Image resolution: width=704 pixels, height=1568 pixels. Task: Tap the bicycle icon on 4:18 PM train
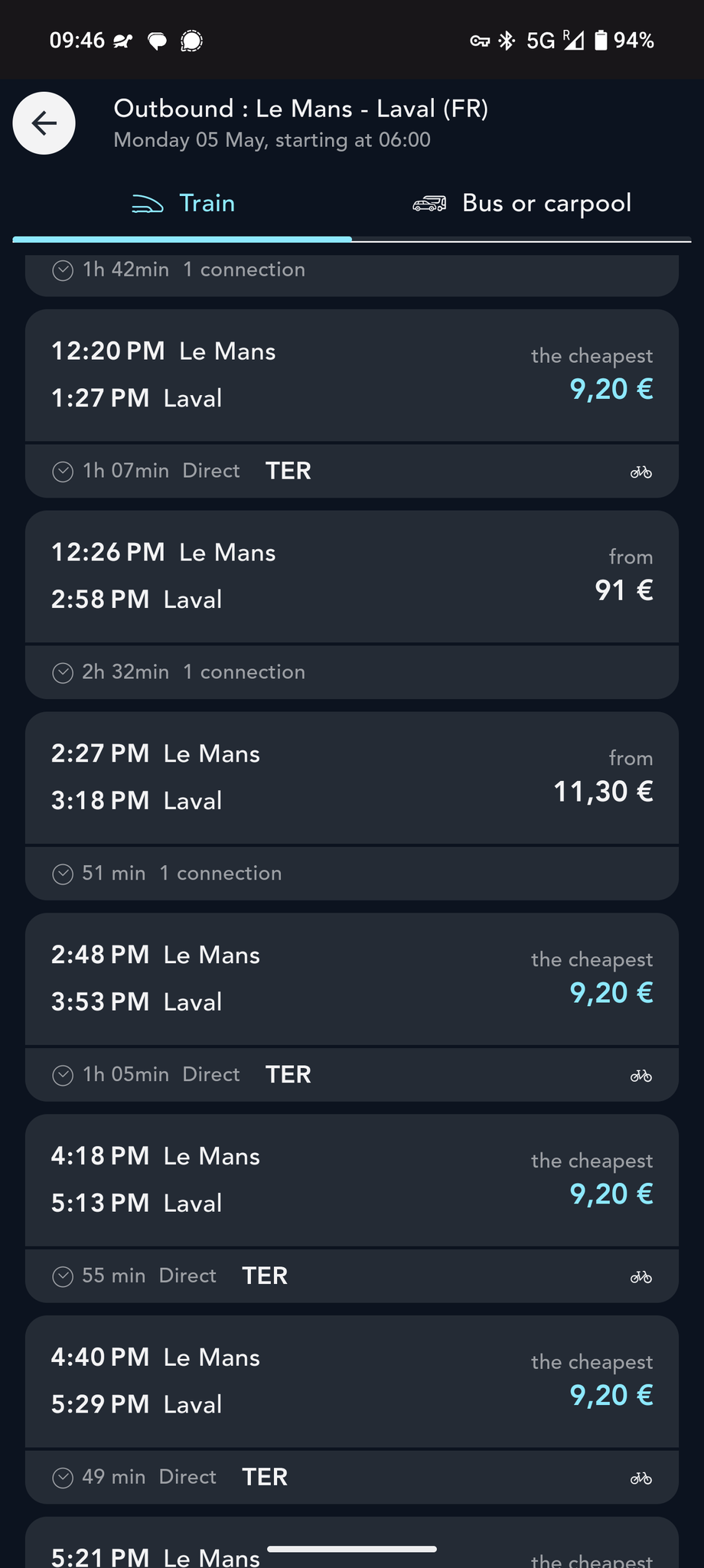(x=640, y=1276)
